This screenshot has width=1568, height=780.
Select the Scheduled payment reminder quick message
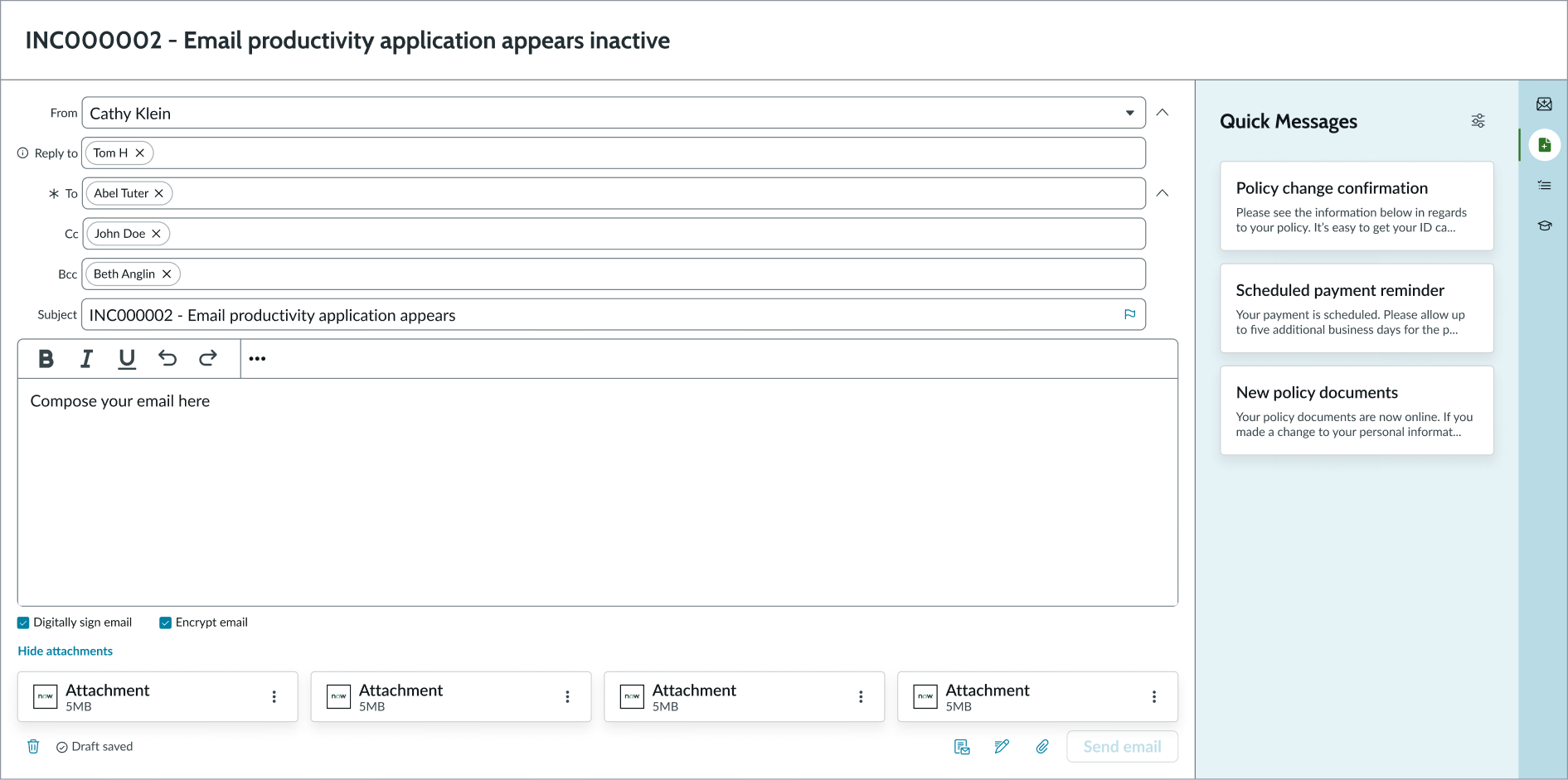pyautogui.click(x=1357, y=308)
